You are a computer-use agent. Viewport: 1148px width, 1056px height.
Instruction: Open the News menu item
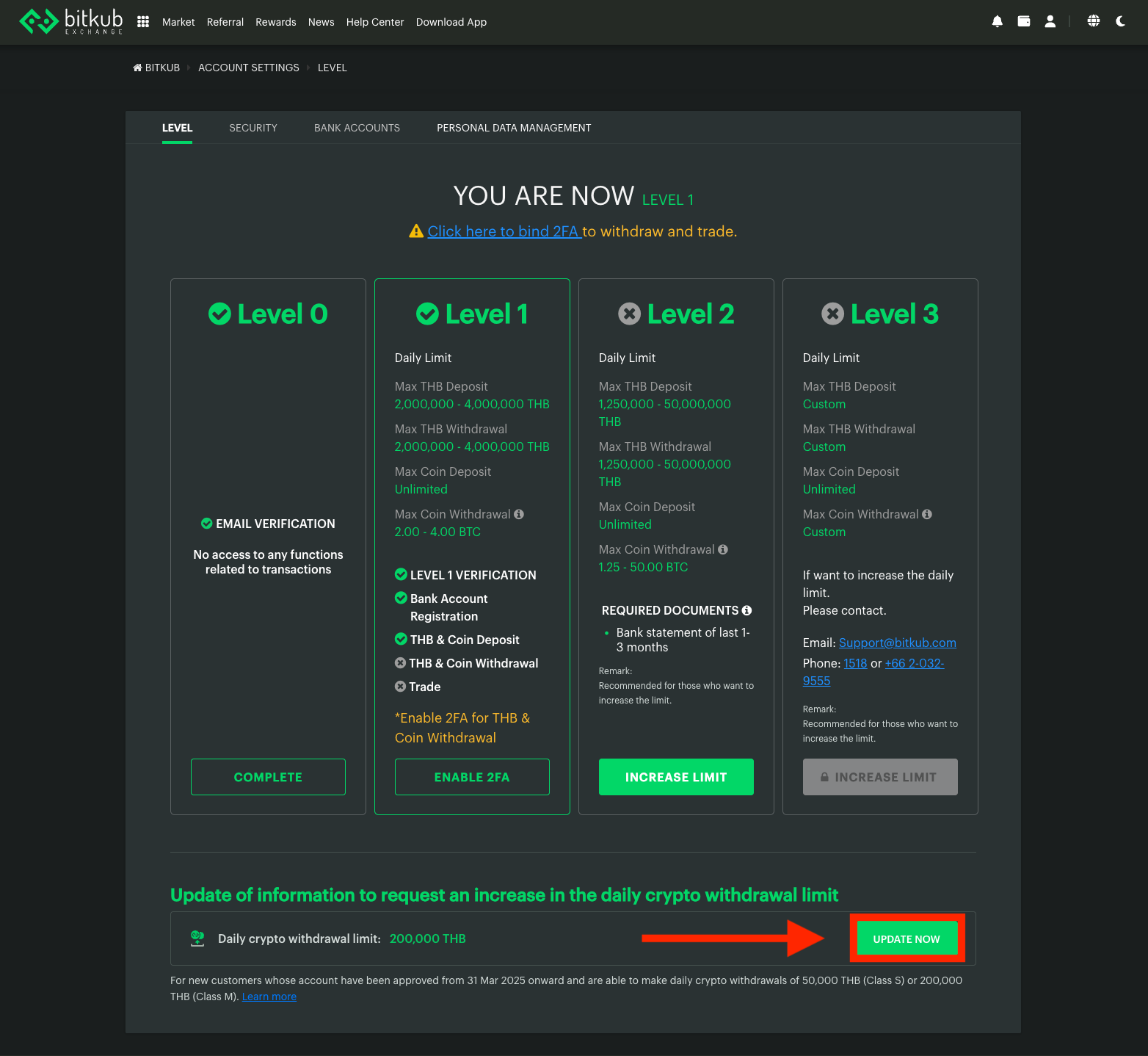321,22
